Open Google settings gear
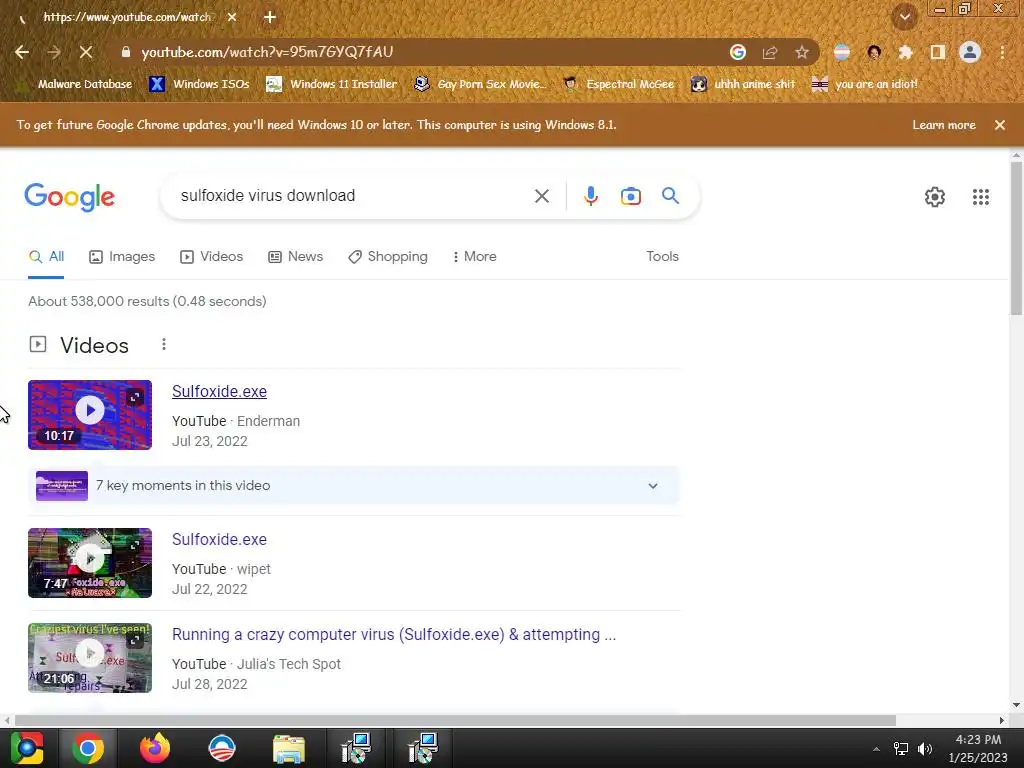The height and width of the screenshot is (768, 1024). [935, 197]
